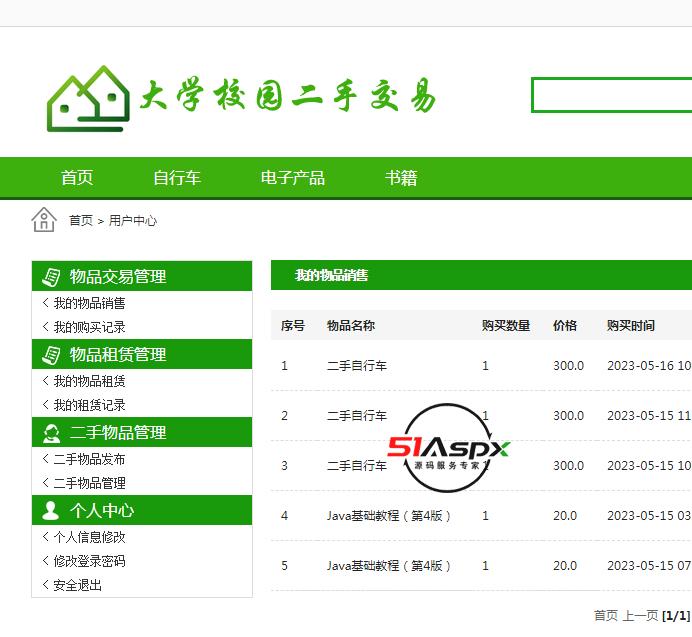Open 我的购买记录 in sidebar
The image size is (692, 637).
pos(90,327)
